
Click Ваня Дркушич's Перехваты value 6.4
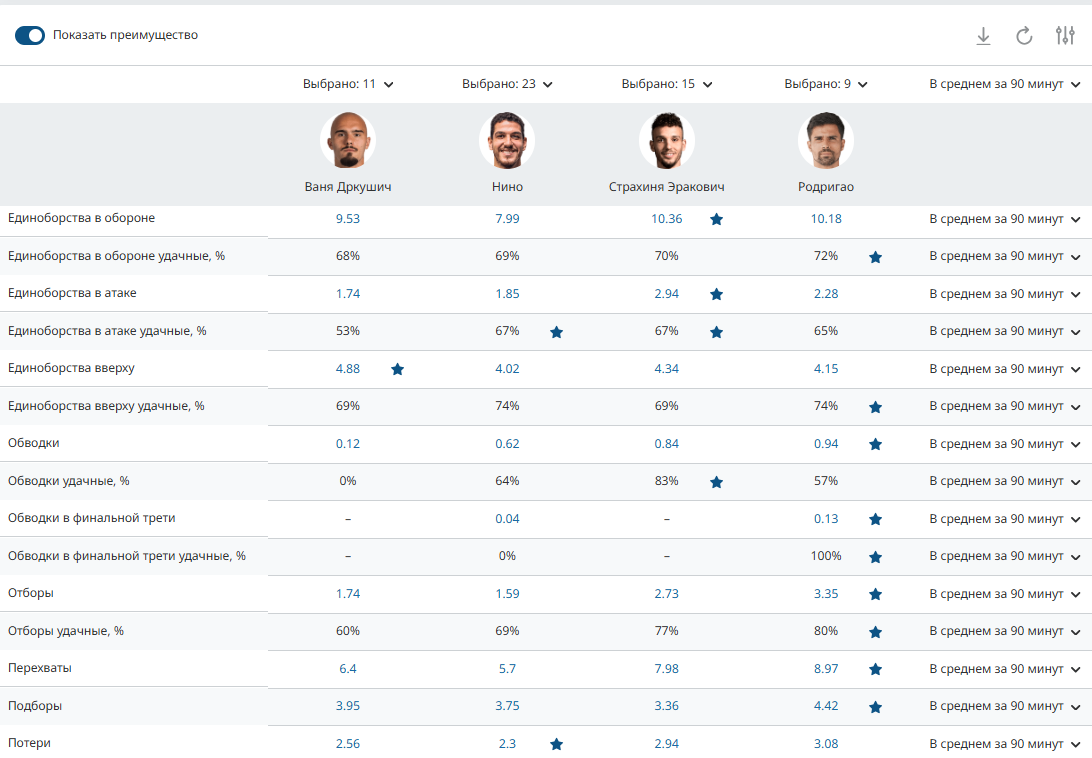(348, 668)
